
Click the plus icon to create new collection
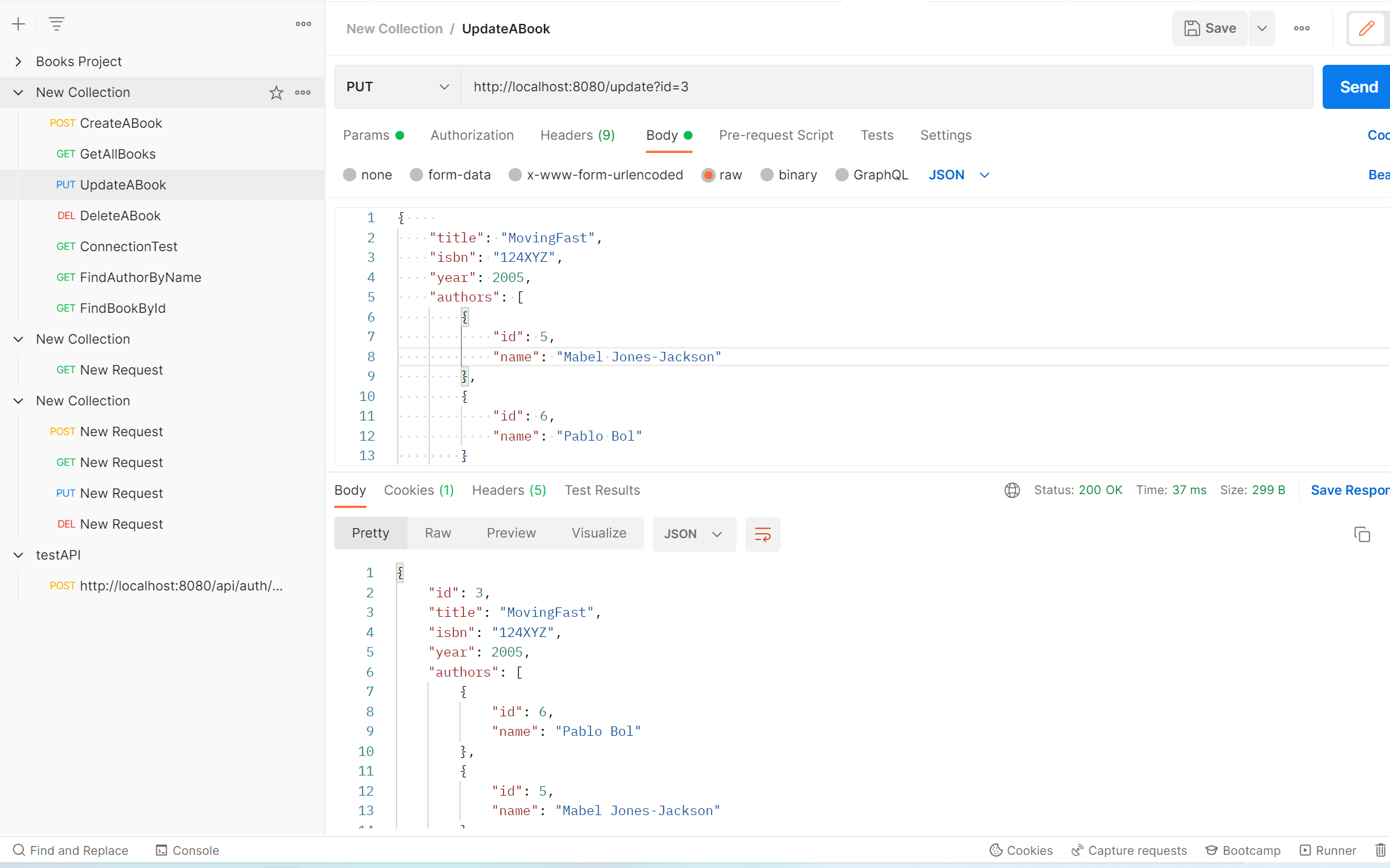[x=18, y=24]
